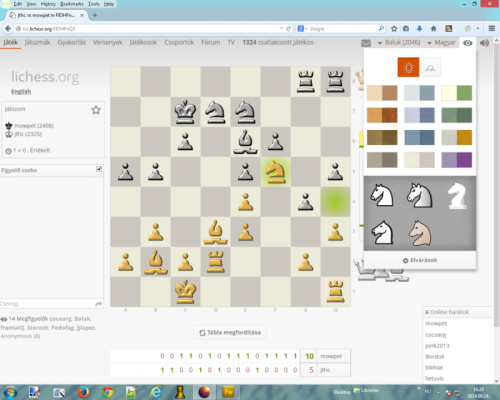Click the Tábla megfordítása flip board button

click(230, 332)
